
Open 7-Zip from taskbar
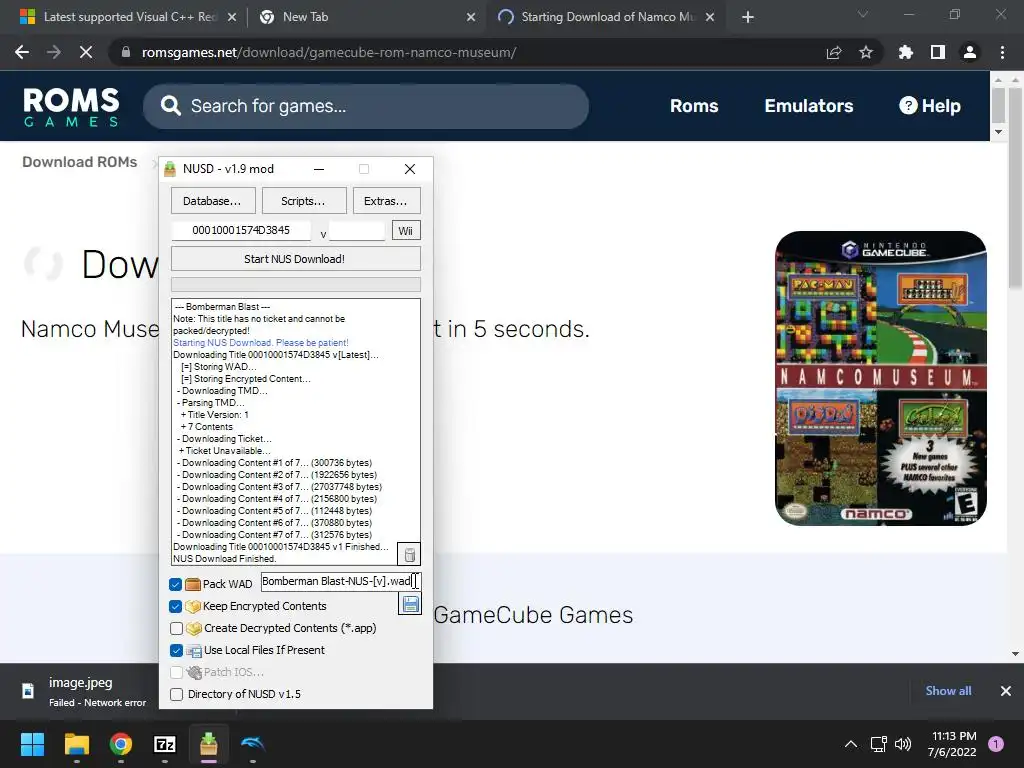165,744
